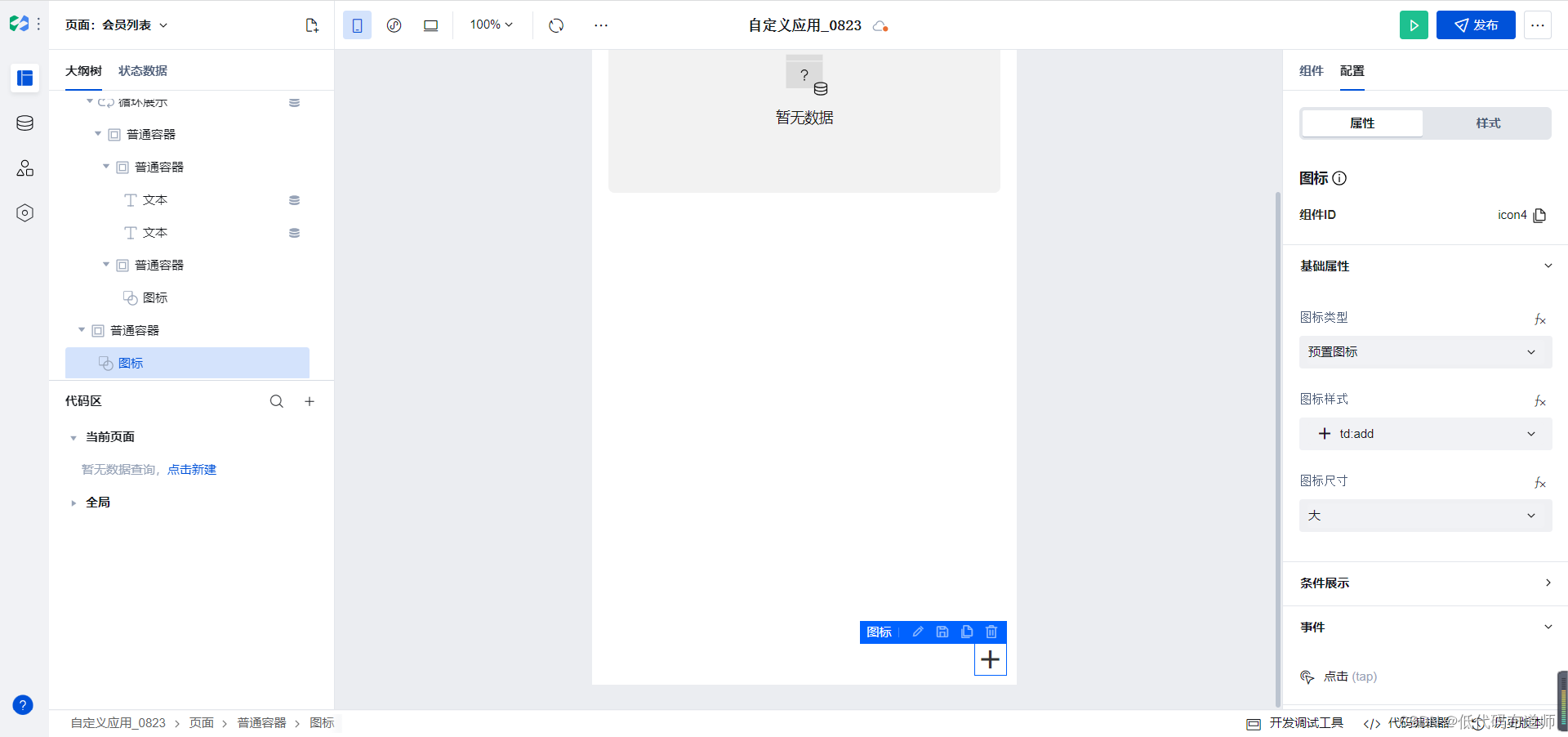The width and height of the screenshot is (1568, 737).
Task: Collapse the last 普通容器 node
Action: coord(82,330)
